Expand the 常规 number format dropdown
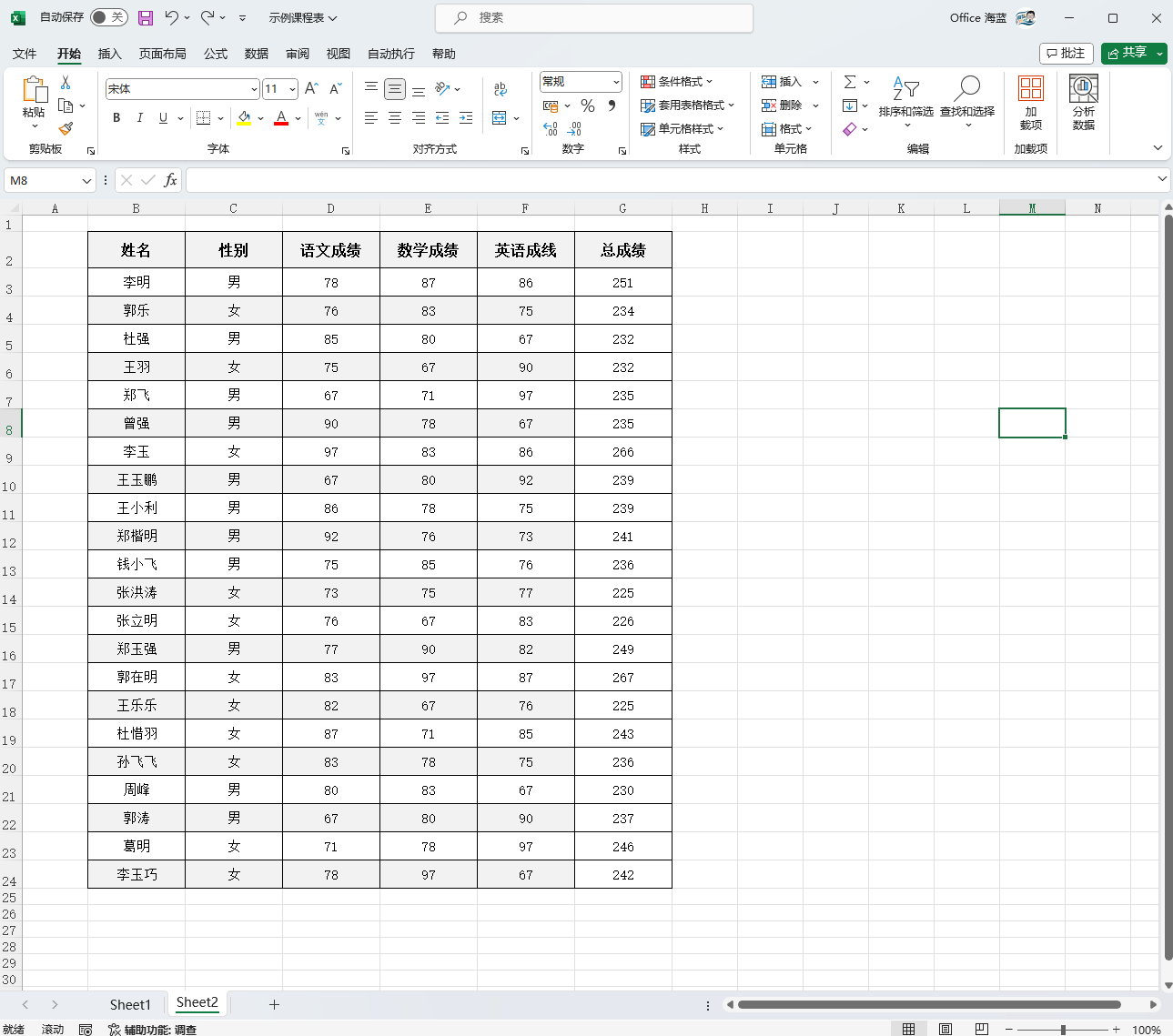The width and height of the screenshot is (1173, 1036). tap(616, 82)
